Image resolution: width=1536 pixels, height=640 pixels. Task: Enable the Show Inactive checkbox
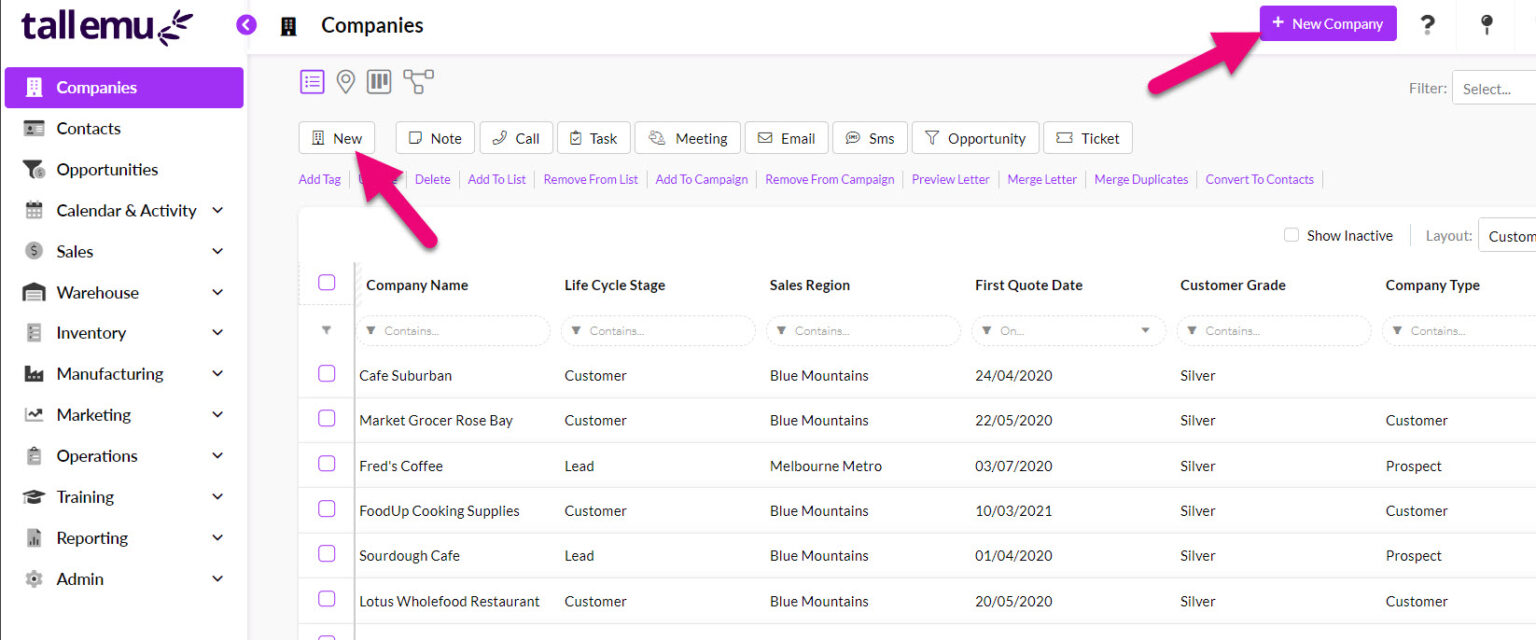(1291, 234)
